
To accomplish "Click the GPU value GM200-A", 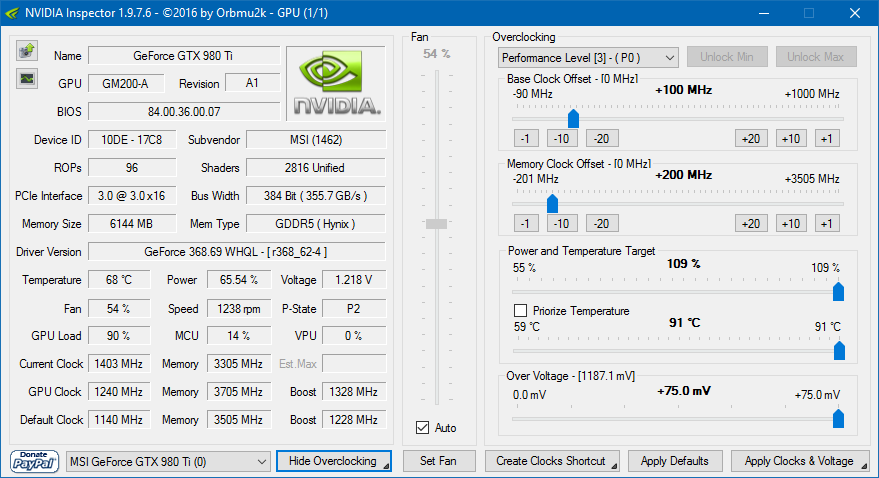I will (126, 83).
